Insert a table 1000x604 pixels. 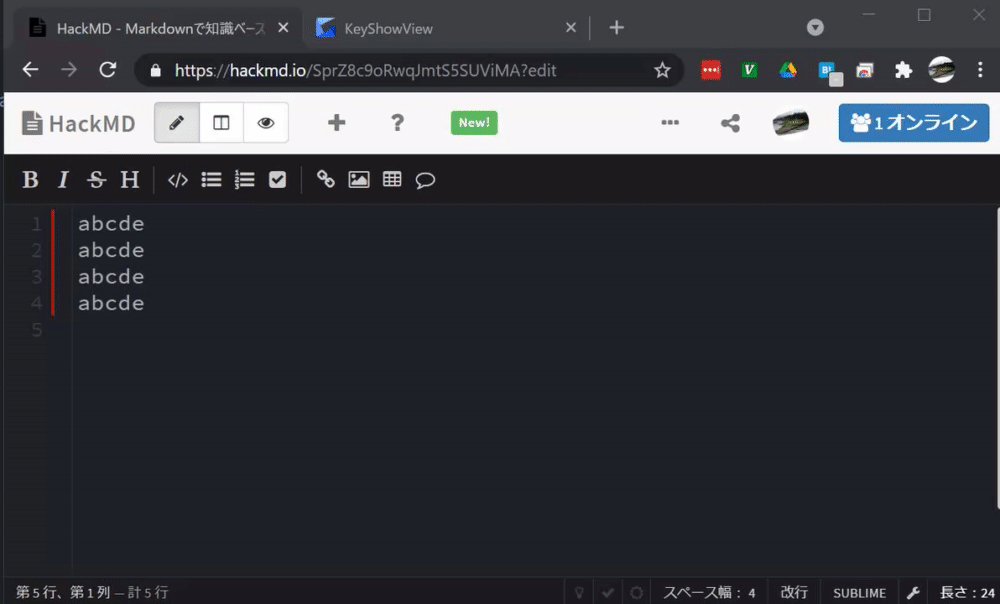pos(391,180)
